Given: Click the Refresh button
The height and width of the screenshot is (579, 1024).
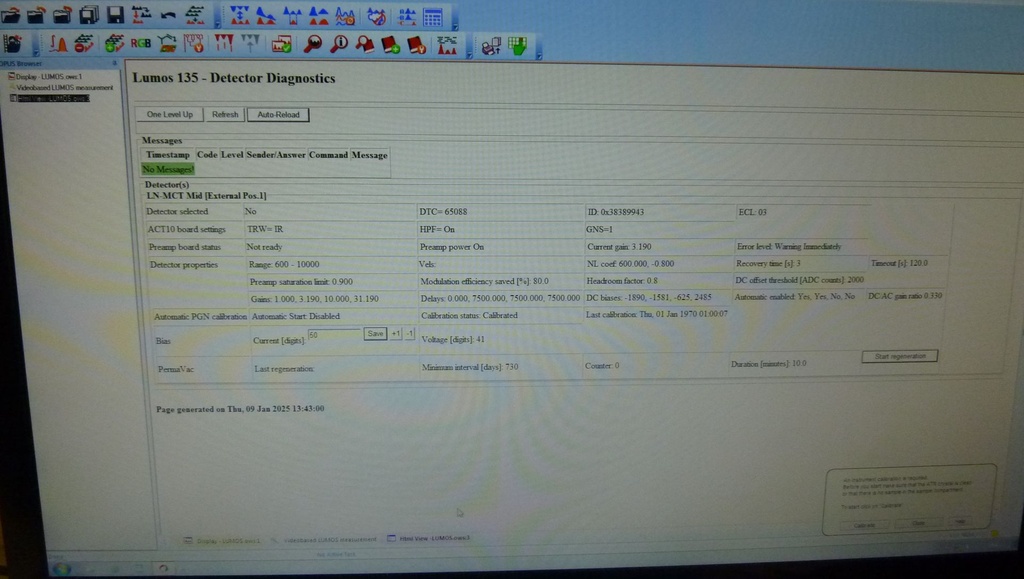Looking at the screenshot, I should coord(225,114).
